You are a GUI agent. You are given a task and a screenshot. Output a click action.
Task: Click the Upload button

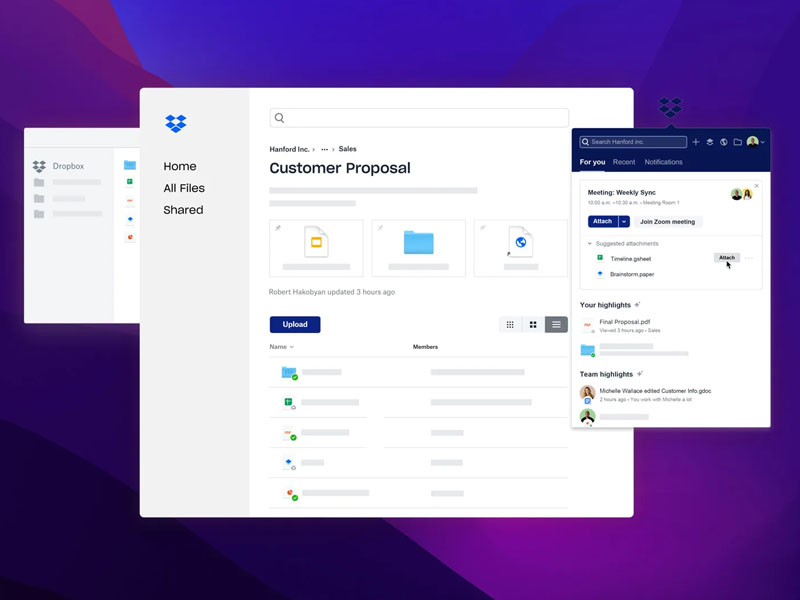point(295,324)
